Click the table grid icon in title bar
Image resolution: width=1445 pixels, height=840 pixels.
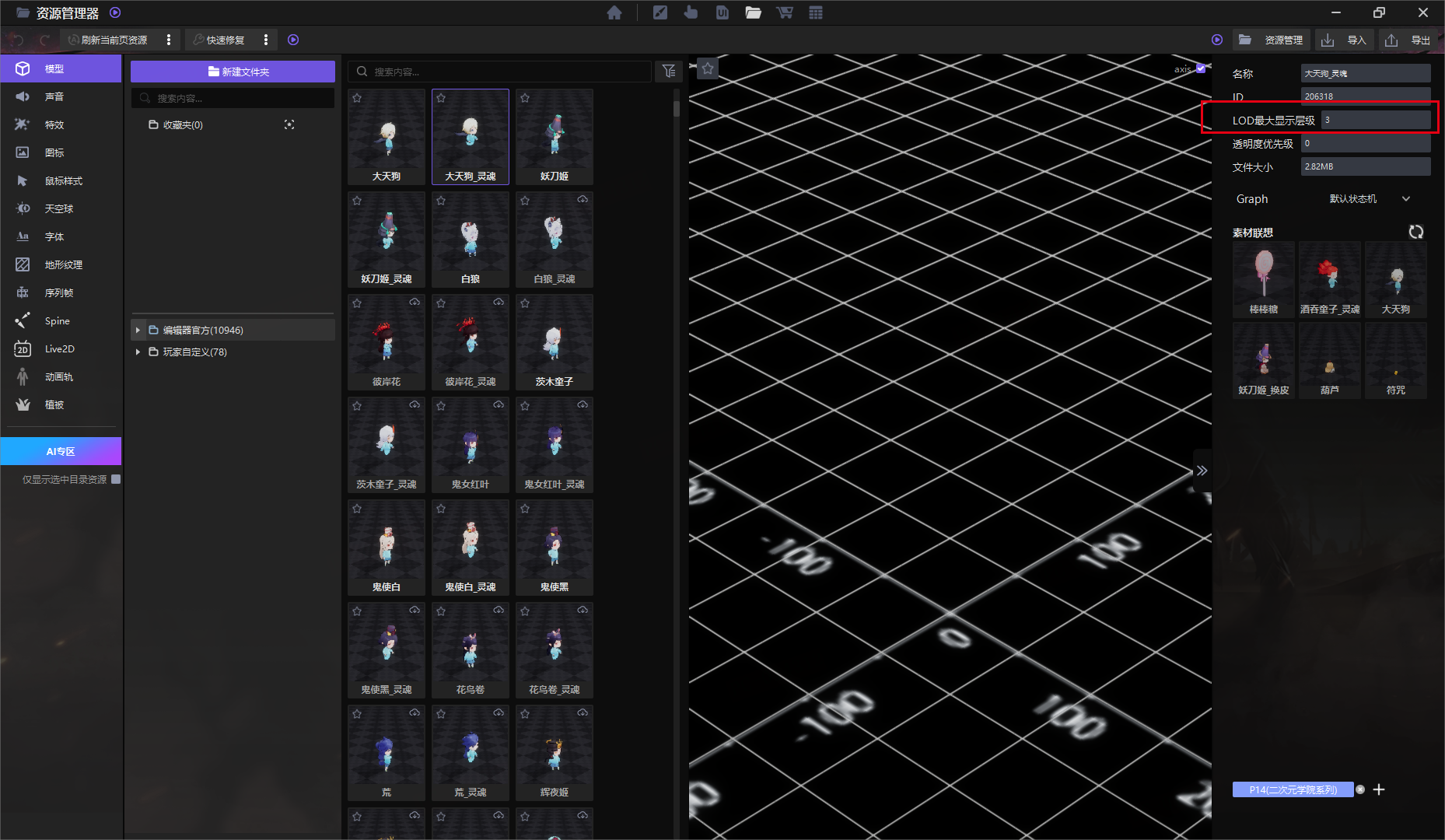(x=816, y=12)
